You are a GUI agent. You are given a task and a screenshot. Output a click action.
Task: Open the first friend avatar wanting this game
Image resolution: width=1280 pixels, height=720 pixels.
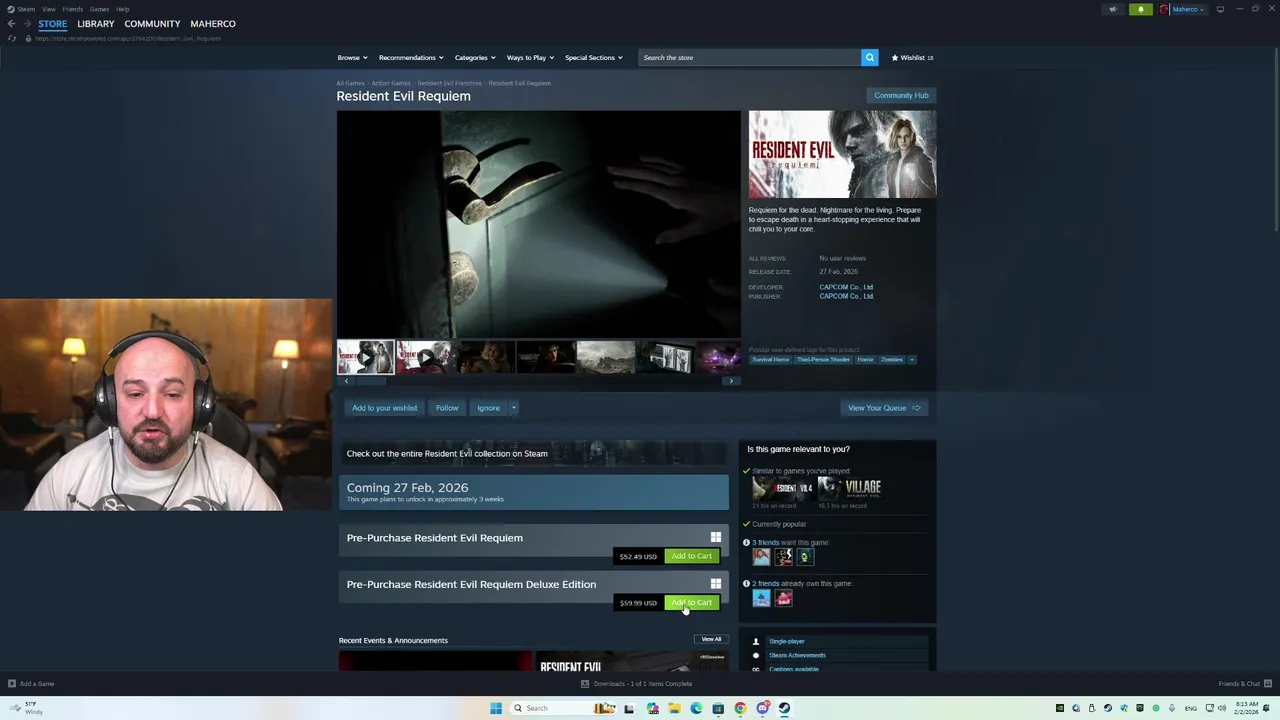click(x=761, y=557)
